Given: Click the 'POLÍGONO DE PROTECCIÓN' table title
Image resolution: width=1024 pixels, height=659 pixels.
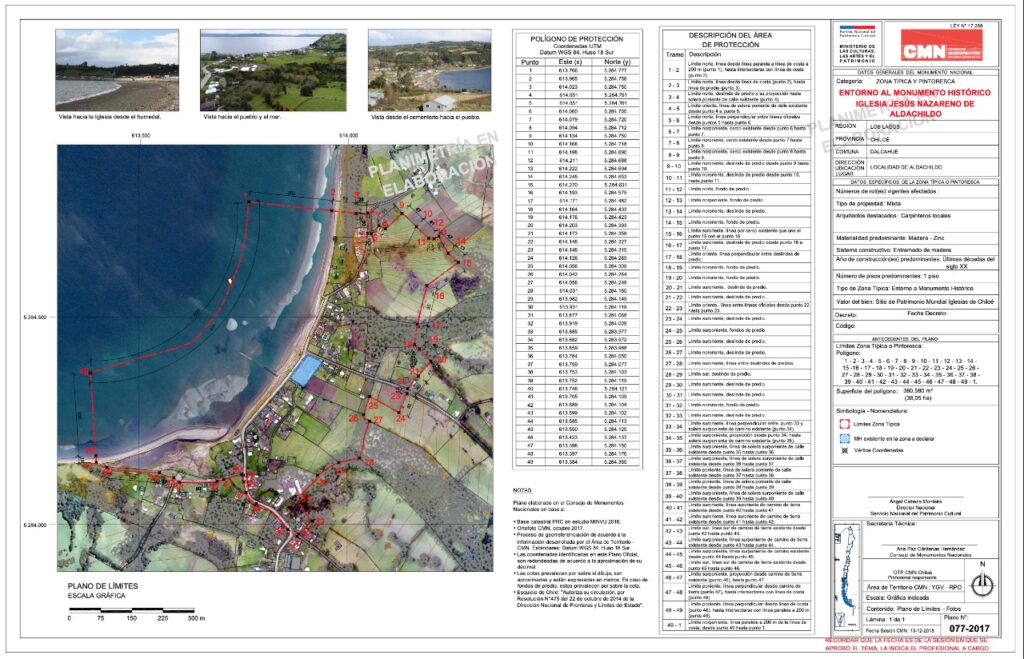Looking at the screenshot, I should (576, 39).
